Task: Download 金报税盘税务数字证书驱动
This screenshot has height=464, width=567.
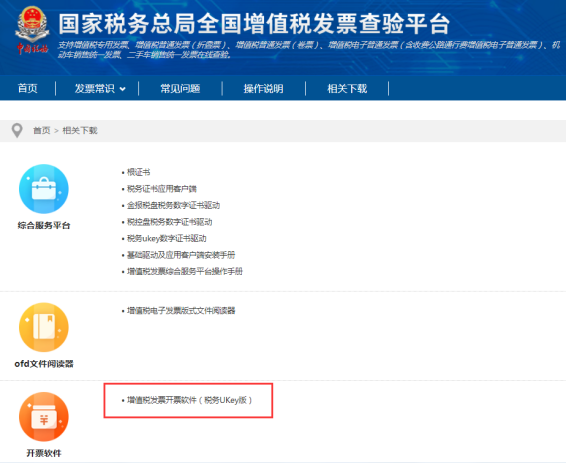Action: pos(173,205)
